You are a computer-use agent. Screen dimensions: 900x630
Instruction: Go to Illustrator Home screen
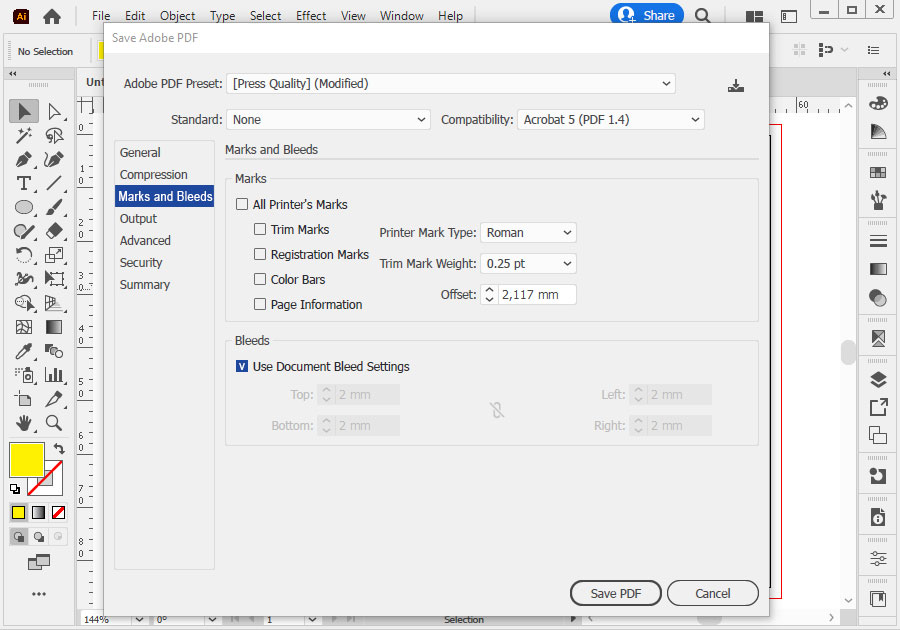pyautogui.click(x=52, y=17)
